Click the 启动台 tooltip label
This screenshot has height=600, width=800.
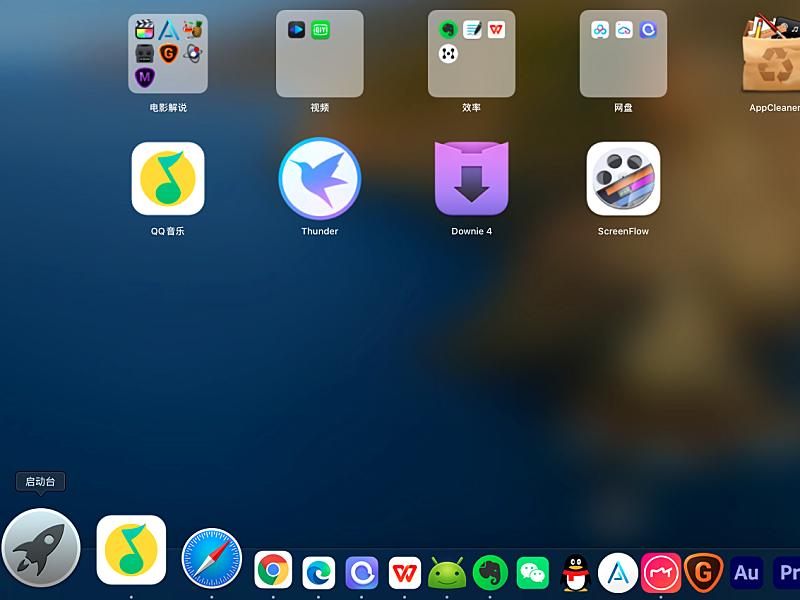pos(40,481)
